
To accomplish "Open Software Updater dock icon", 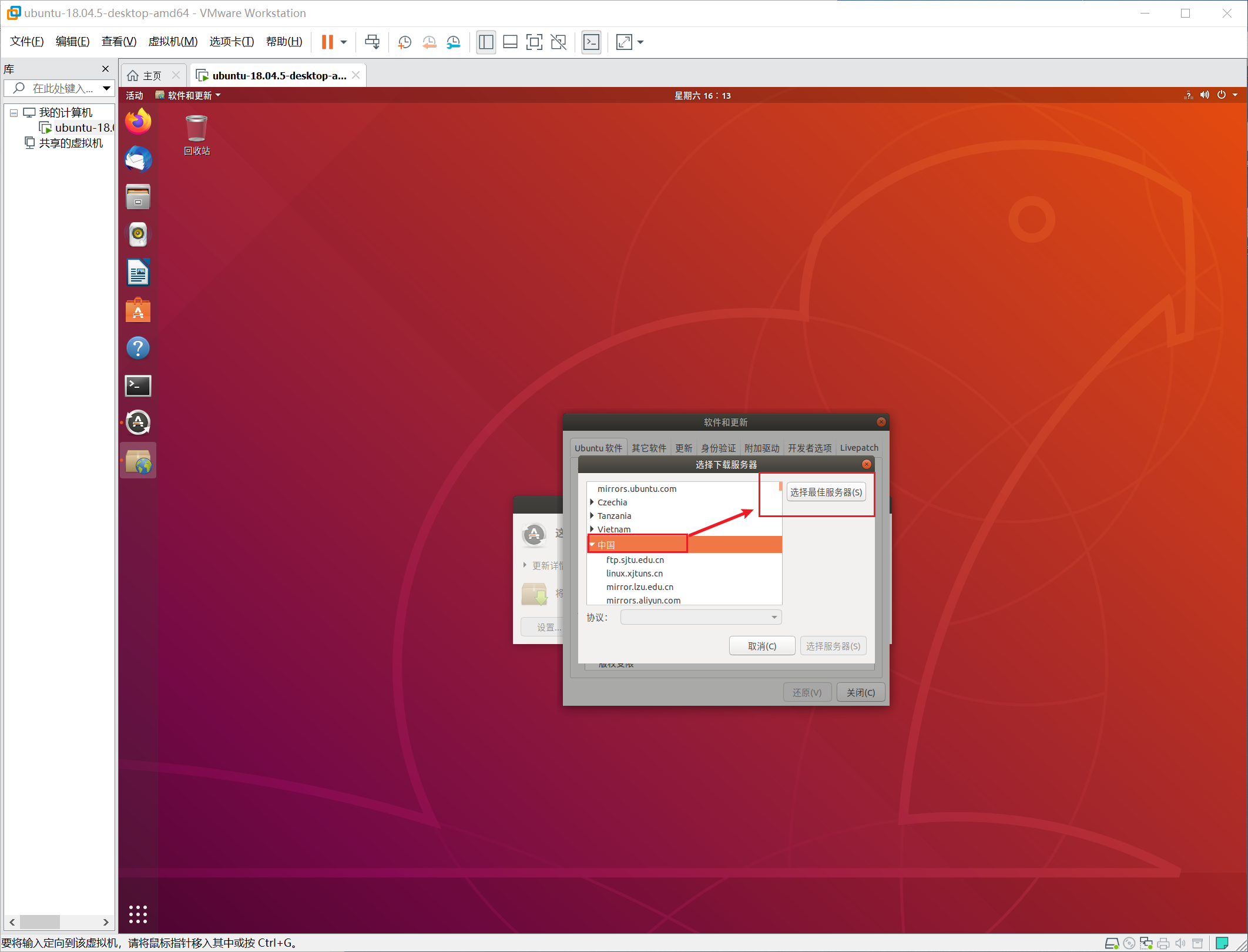I will click(x=138, y=423).
